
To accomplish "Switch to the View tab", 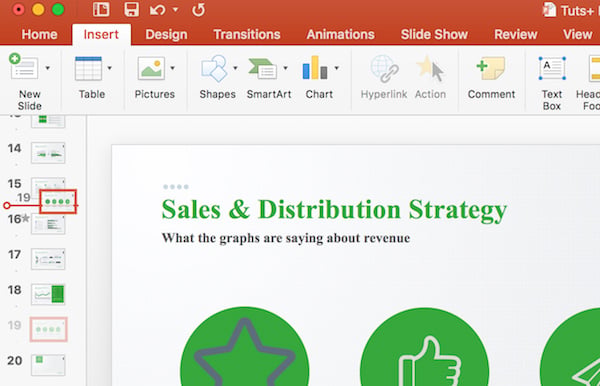I will point(577,34).
